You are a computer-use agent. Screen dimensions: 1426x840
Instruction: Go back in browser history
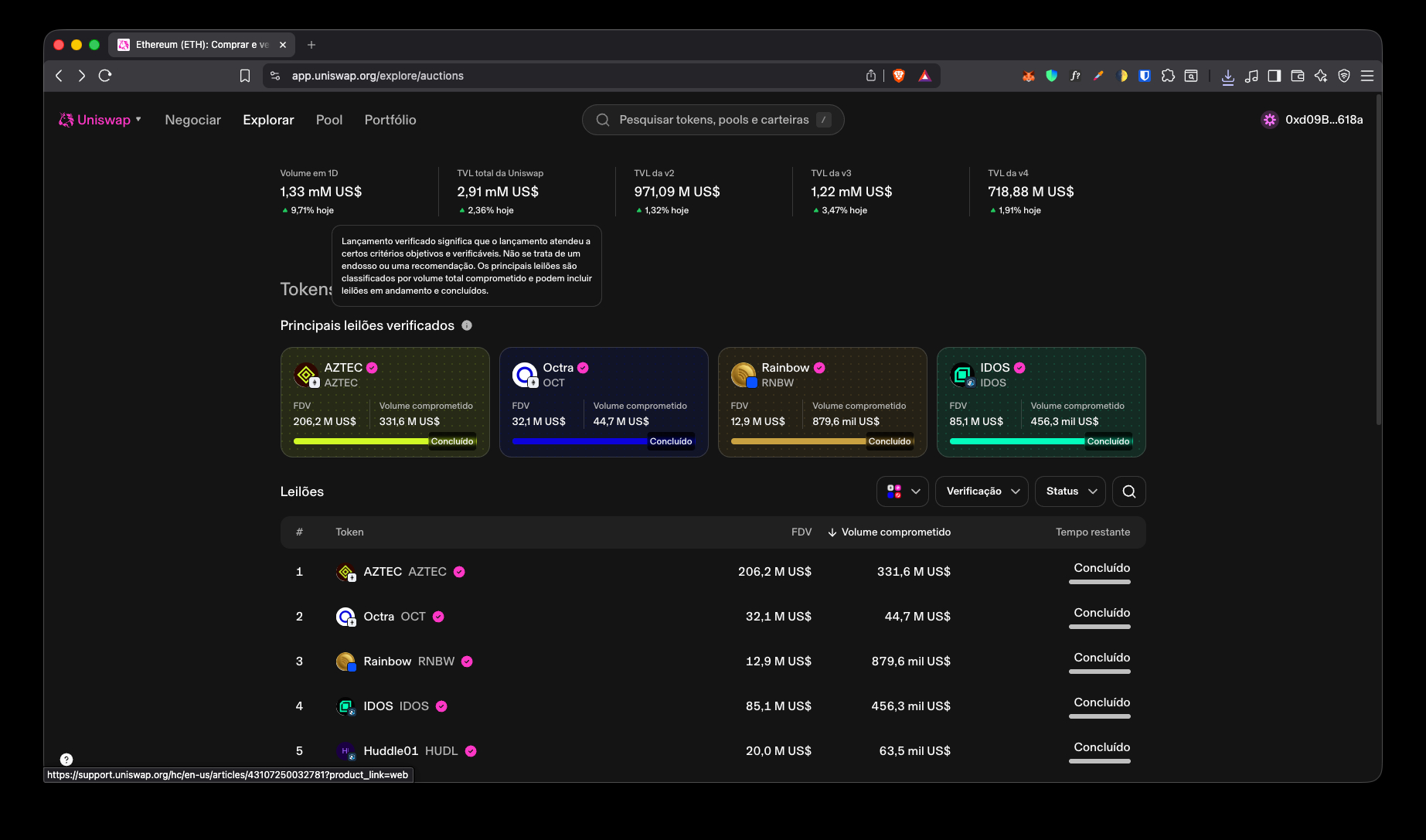(60, 76)
